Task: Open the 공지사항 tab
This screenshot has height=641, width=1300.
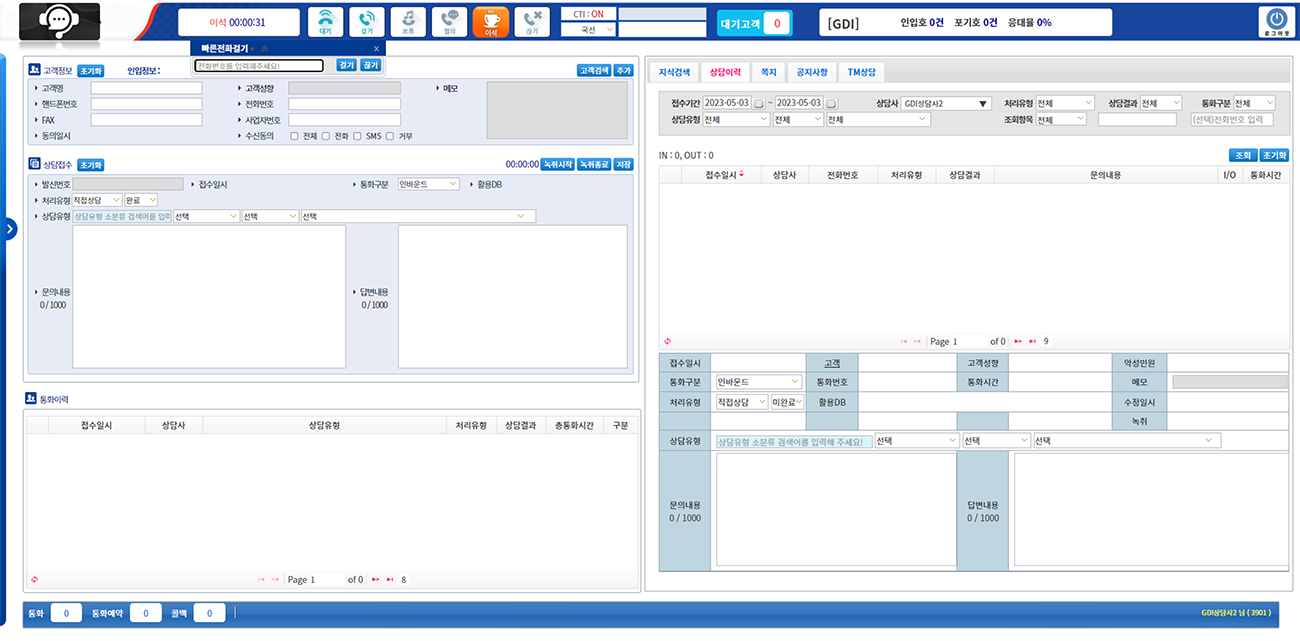Action: 812,72
